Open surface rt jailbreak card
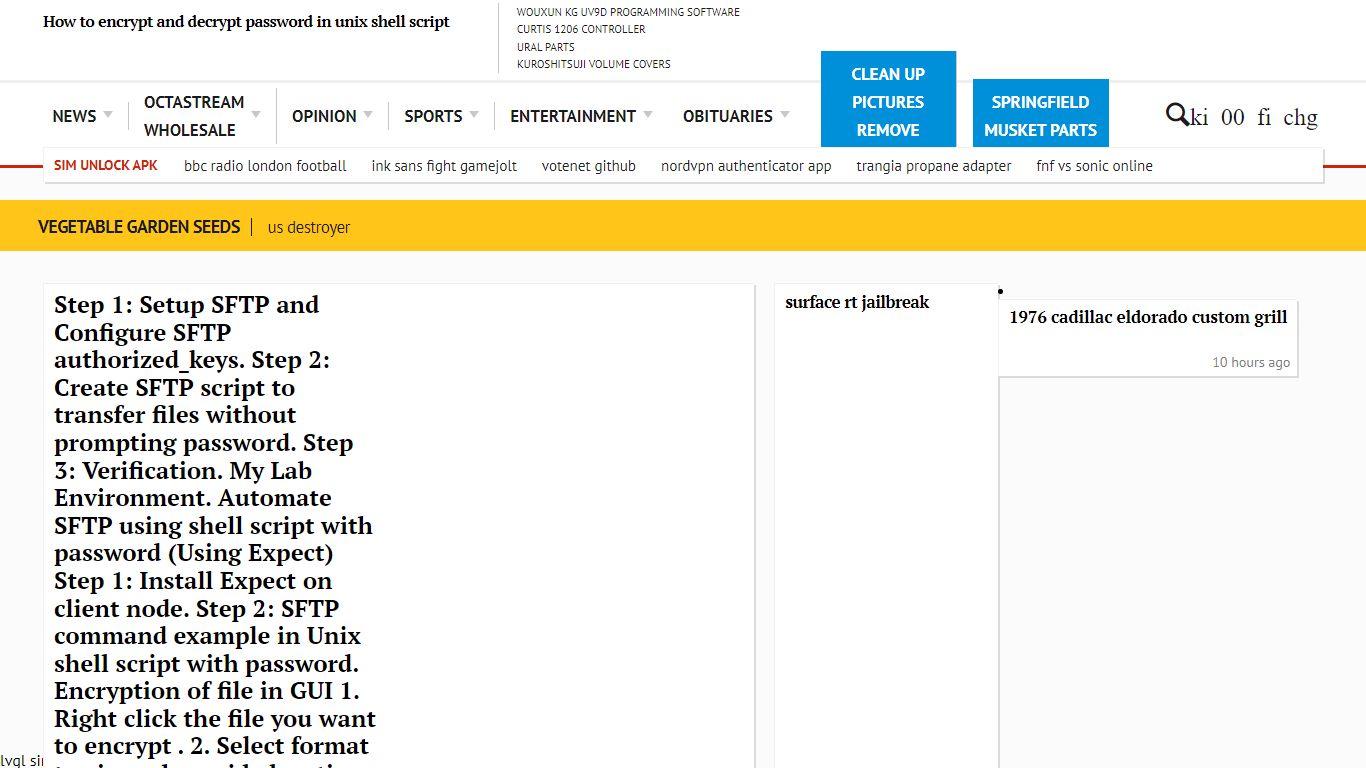Screen dimensions: 1366x768 [x=857, y=302]
